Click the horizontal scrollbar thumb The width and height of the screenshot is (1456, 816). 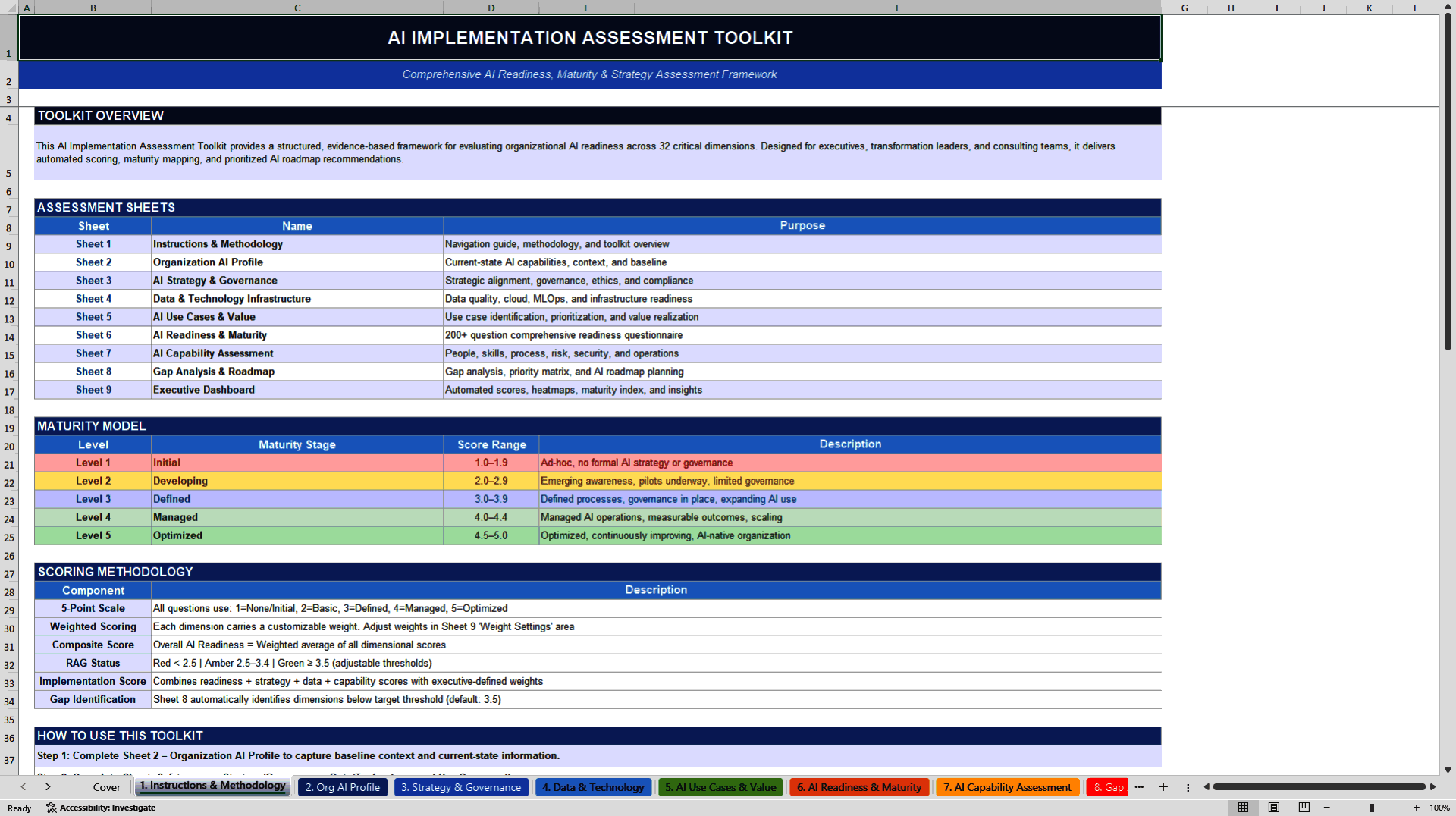[1319, 787]
